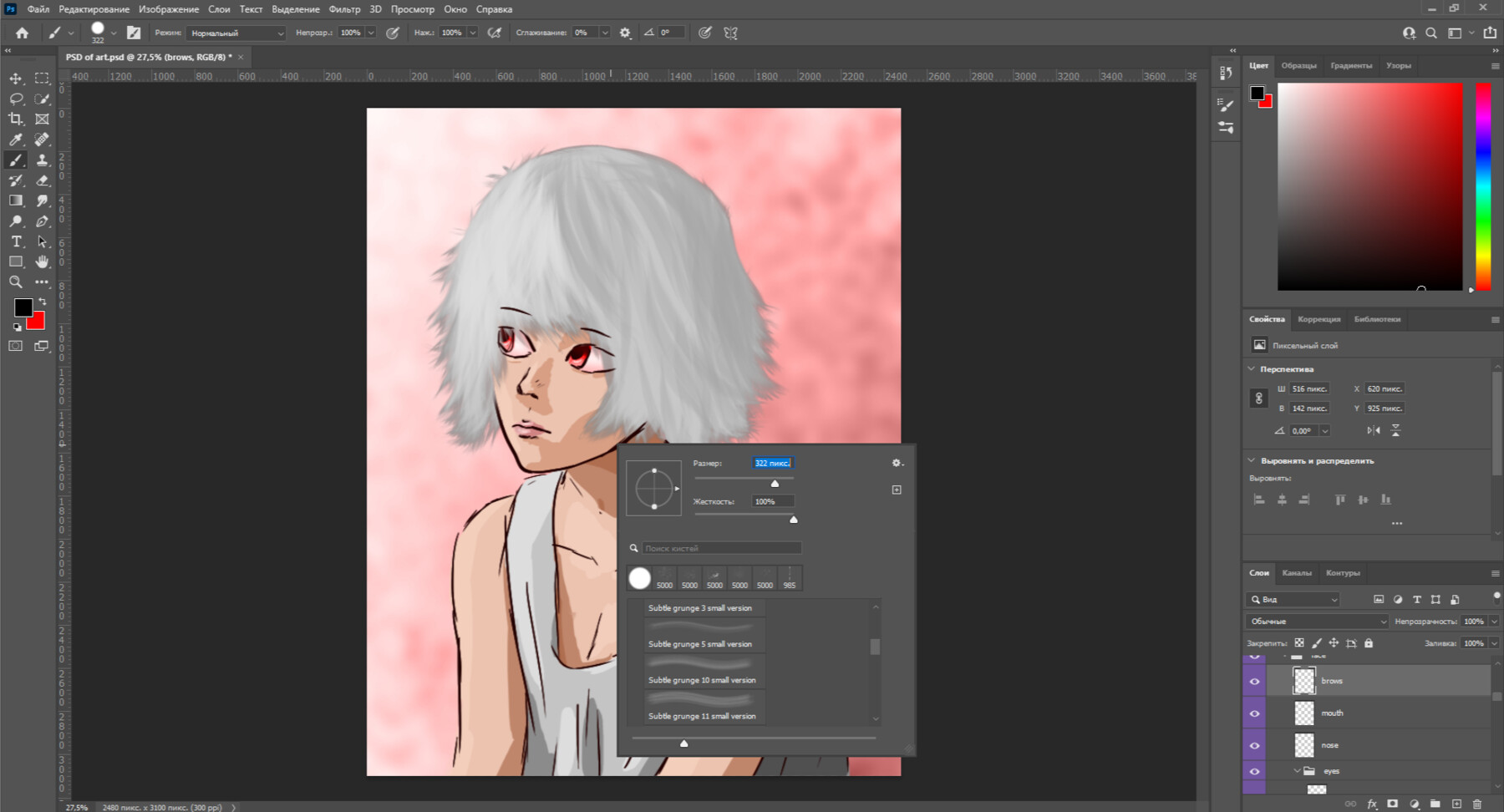This screenshot has height=812, width=1504.
Task: Collapse Выровнять и распределить section
Action: [x=1252, y=460]
